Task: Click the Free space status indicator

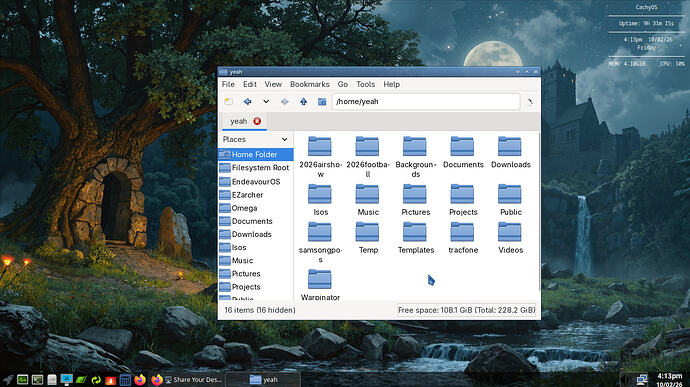Action: tap(466, 310)
